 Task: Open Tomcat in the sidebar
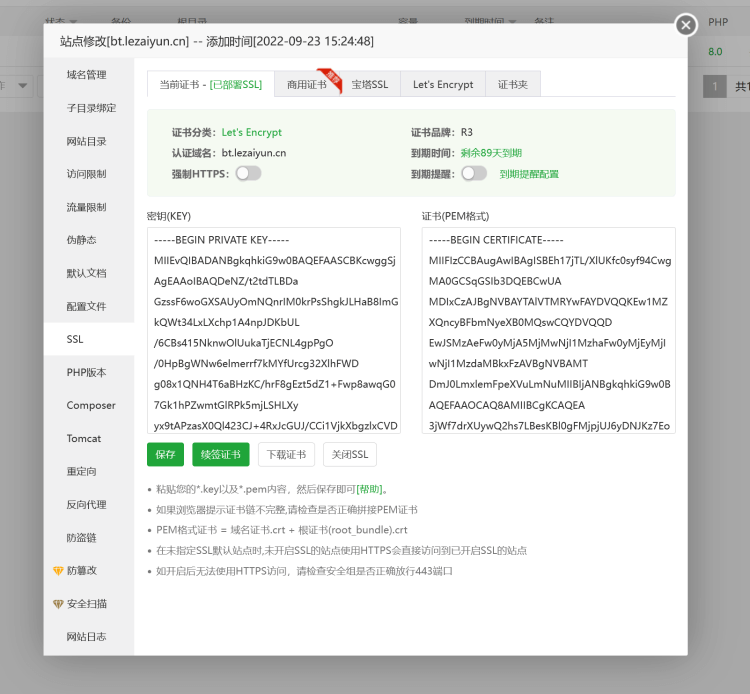[x=89, y=438]
